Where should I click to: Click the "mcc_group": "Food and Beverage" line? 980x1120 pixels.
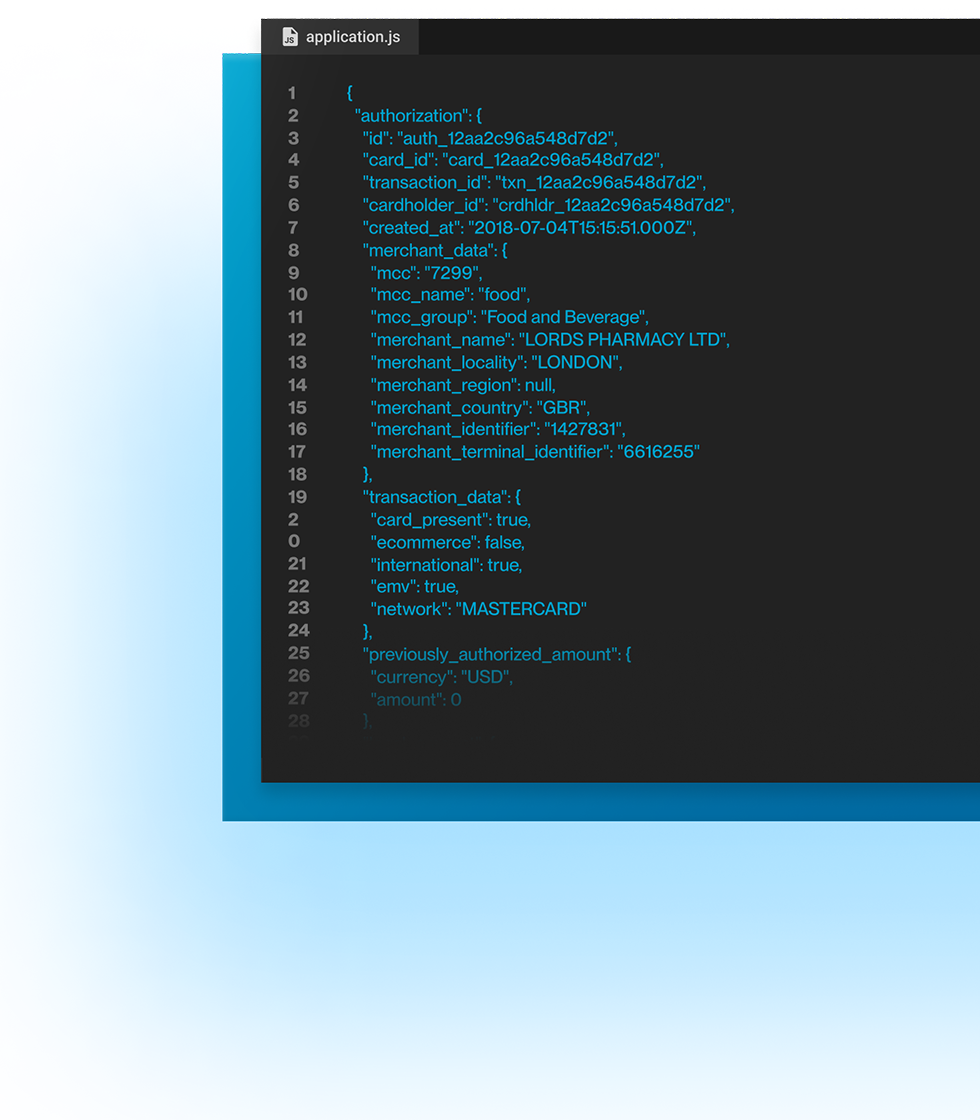(x=509, y=317)
